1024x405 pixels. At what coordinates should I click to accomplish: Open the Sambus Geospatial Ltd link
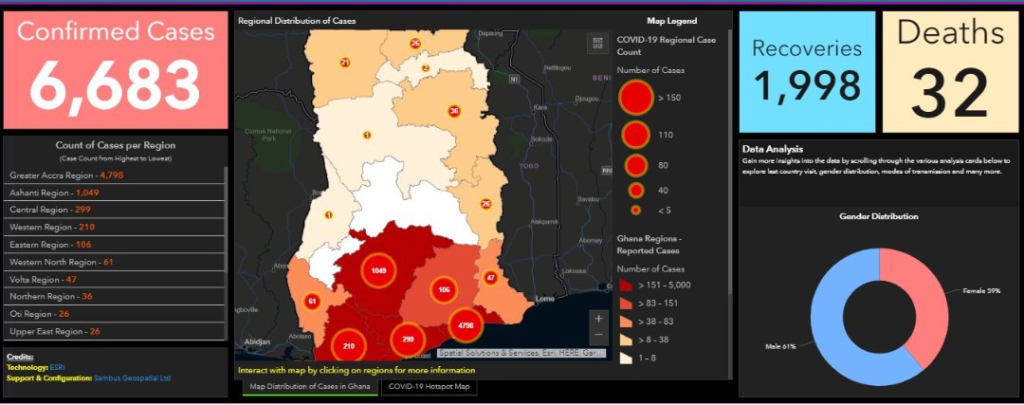coord(134,378)
